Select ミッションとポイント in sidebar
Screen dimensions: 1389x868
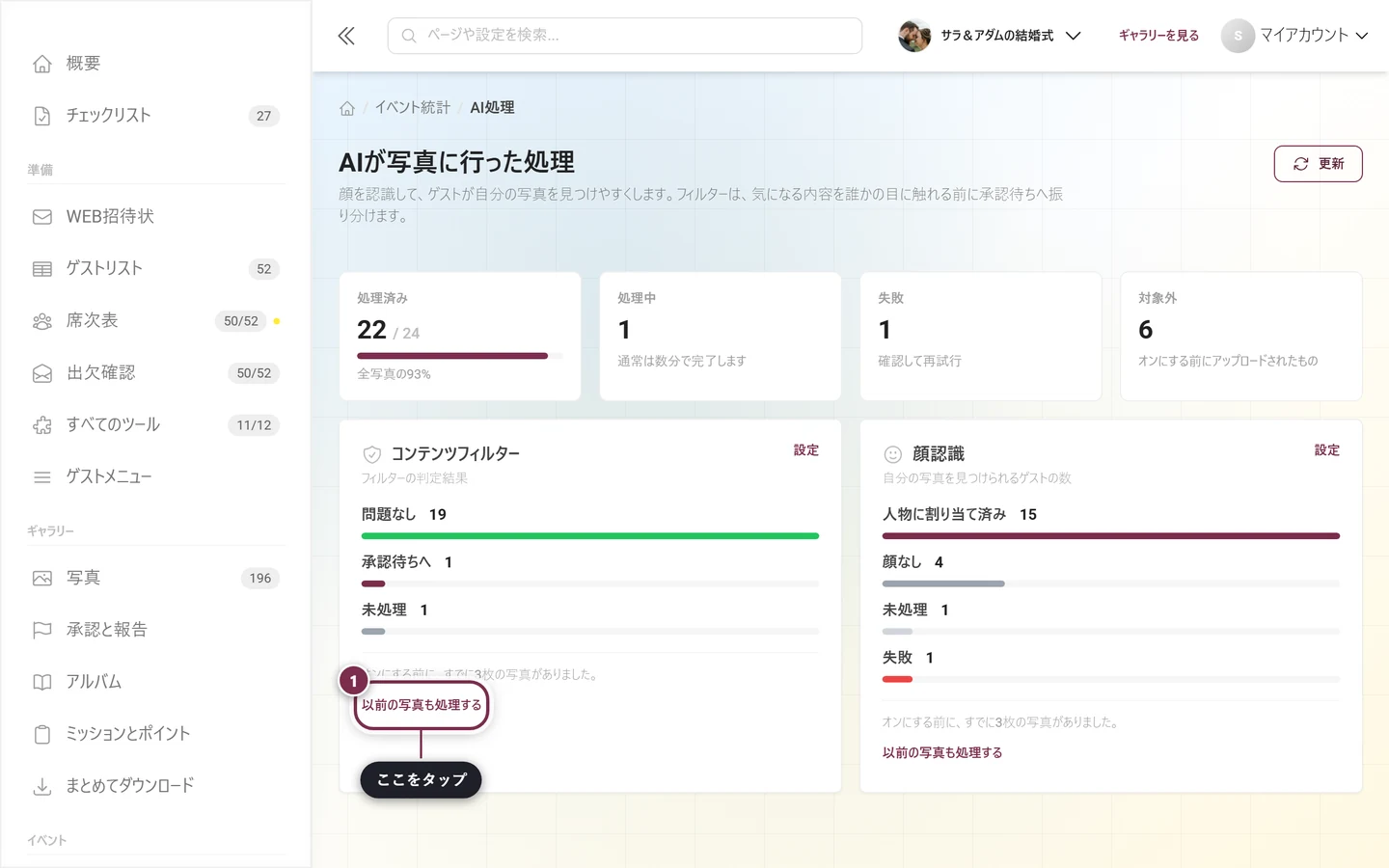[x=155, y=735]
